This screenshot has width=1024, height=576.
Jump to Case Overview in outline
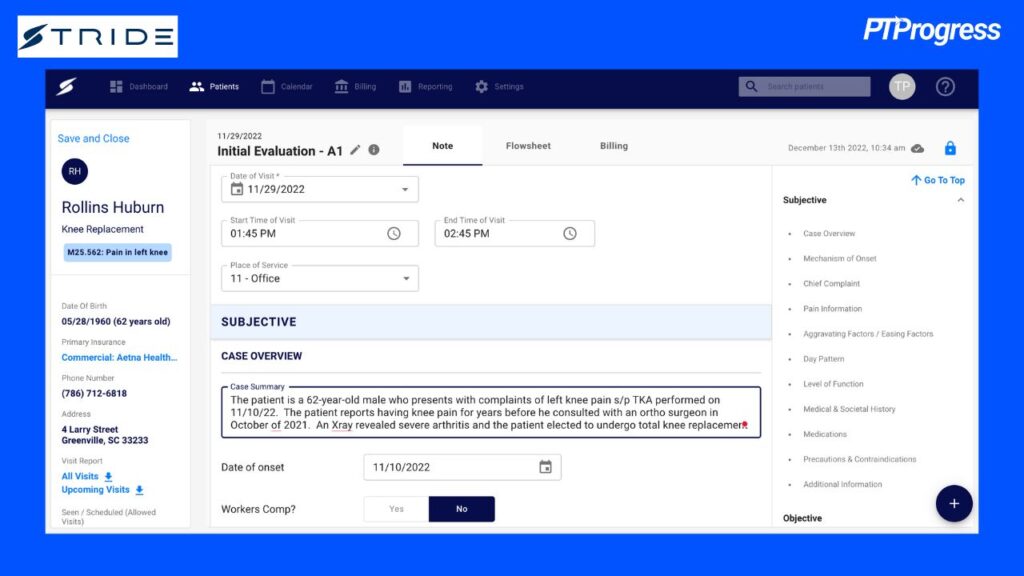pyautogui.click(x=829, y=233)
